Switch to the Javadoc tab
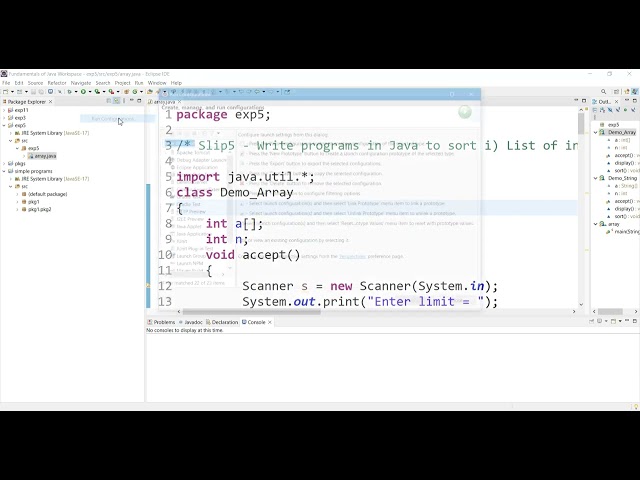 pyautogui.click(x=191, y=322)
